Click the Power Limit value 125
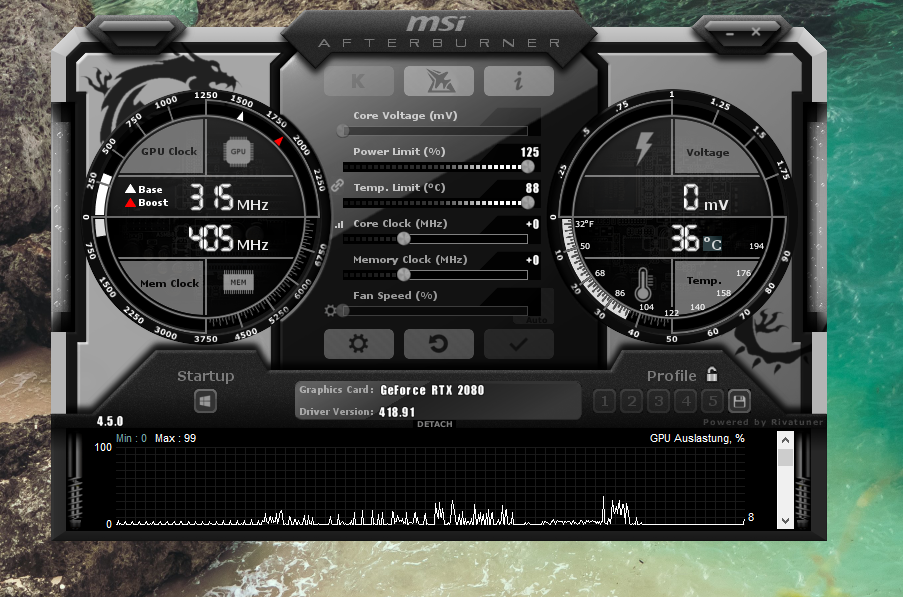This screenshot has height=597, width=903. click(x=530, y=152)
